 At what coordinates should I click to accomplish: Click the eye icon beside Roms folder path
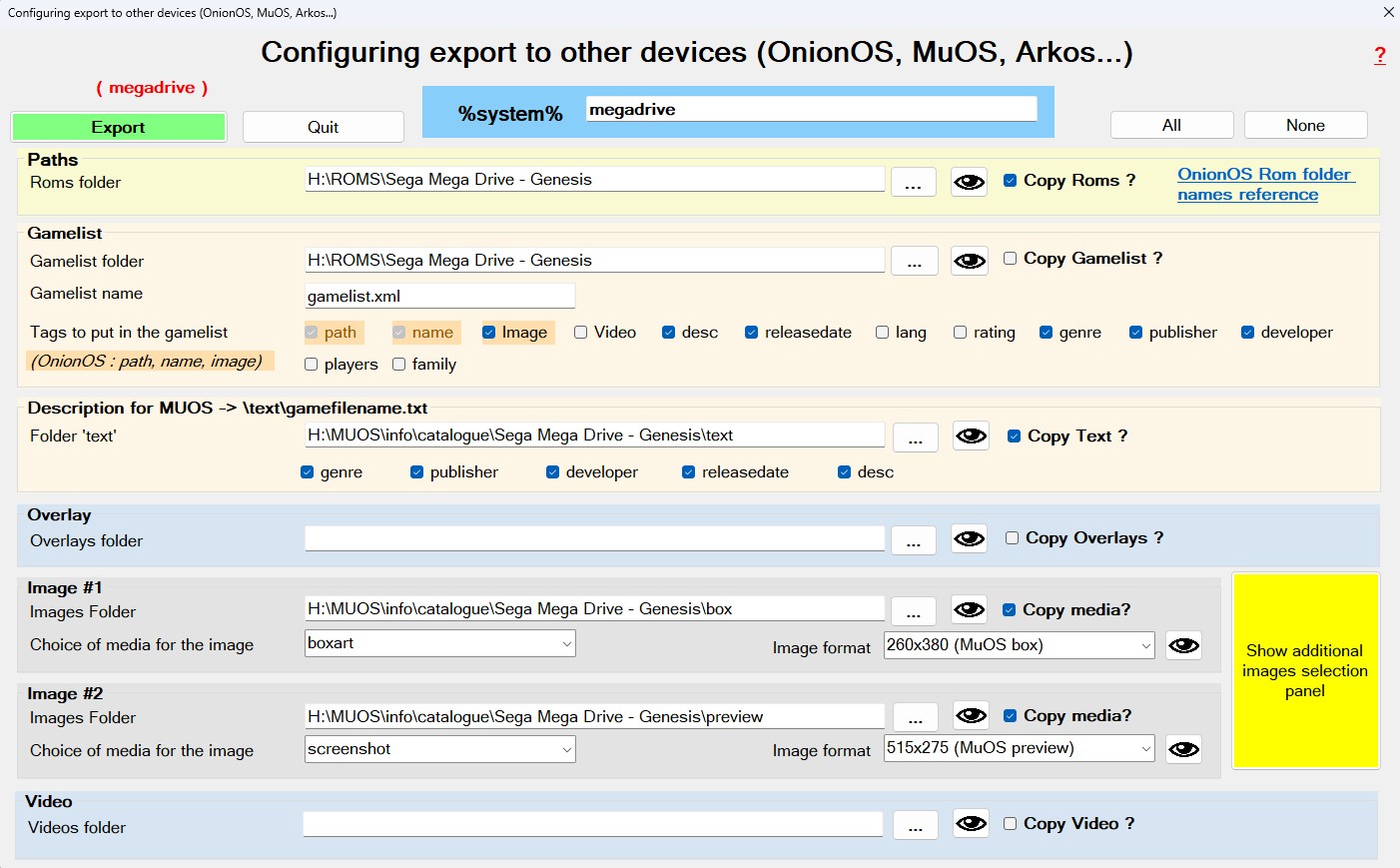[969, 182]
